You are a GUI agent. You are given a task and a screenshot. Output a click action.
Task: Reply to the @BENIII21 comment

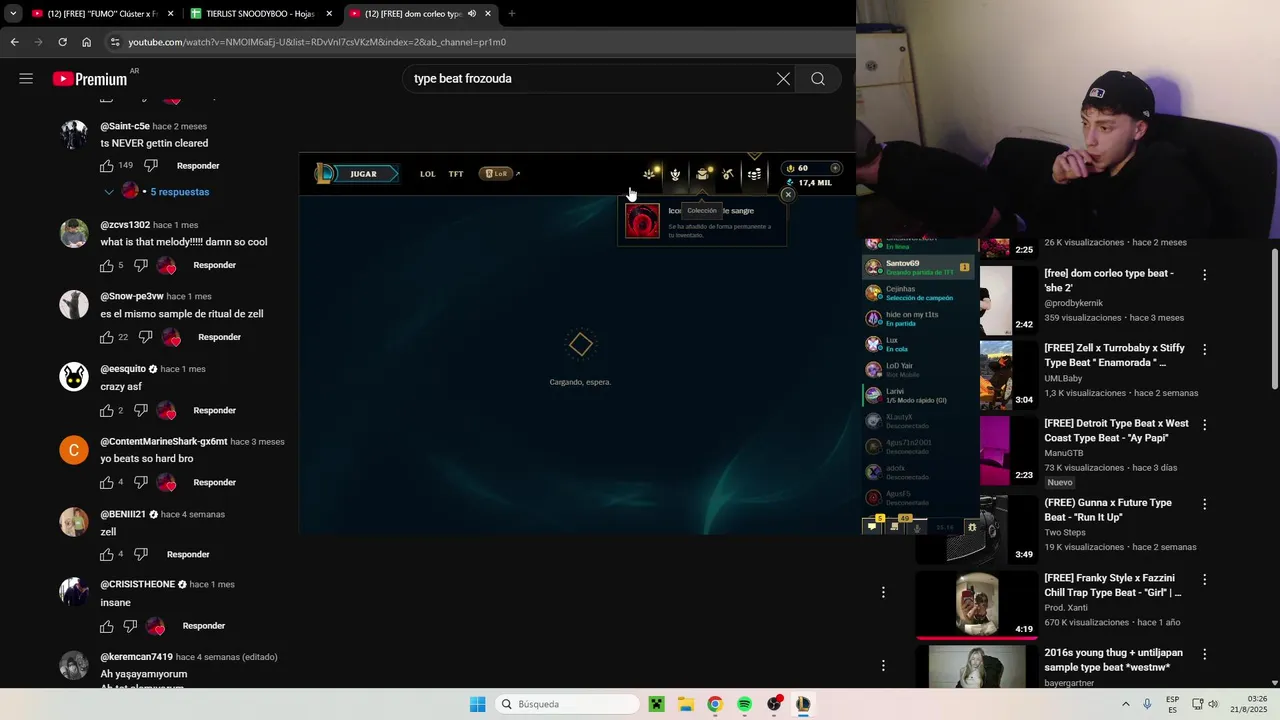point(188,554)
